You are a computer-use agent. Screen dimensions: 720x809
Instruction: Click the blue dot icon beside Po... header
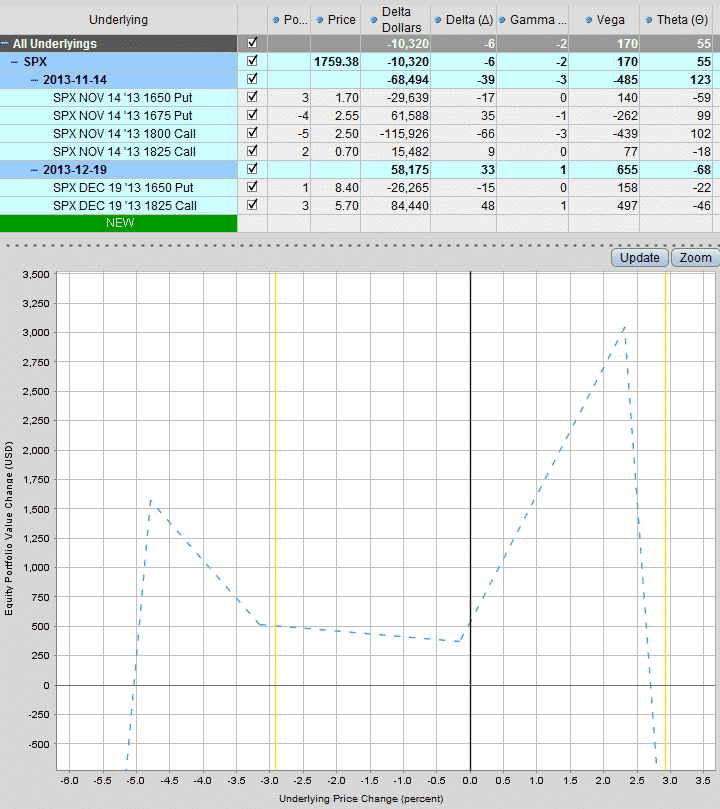[276, 20]
